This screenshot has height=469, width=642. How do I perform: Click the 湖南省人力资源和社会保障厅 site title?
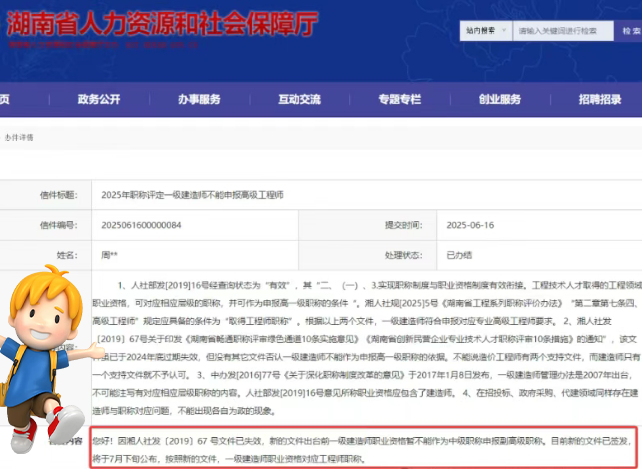pyautogui.click(x=162, y=23)
